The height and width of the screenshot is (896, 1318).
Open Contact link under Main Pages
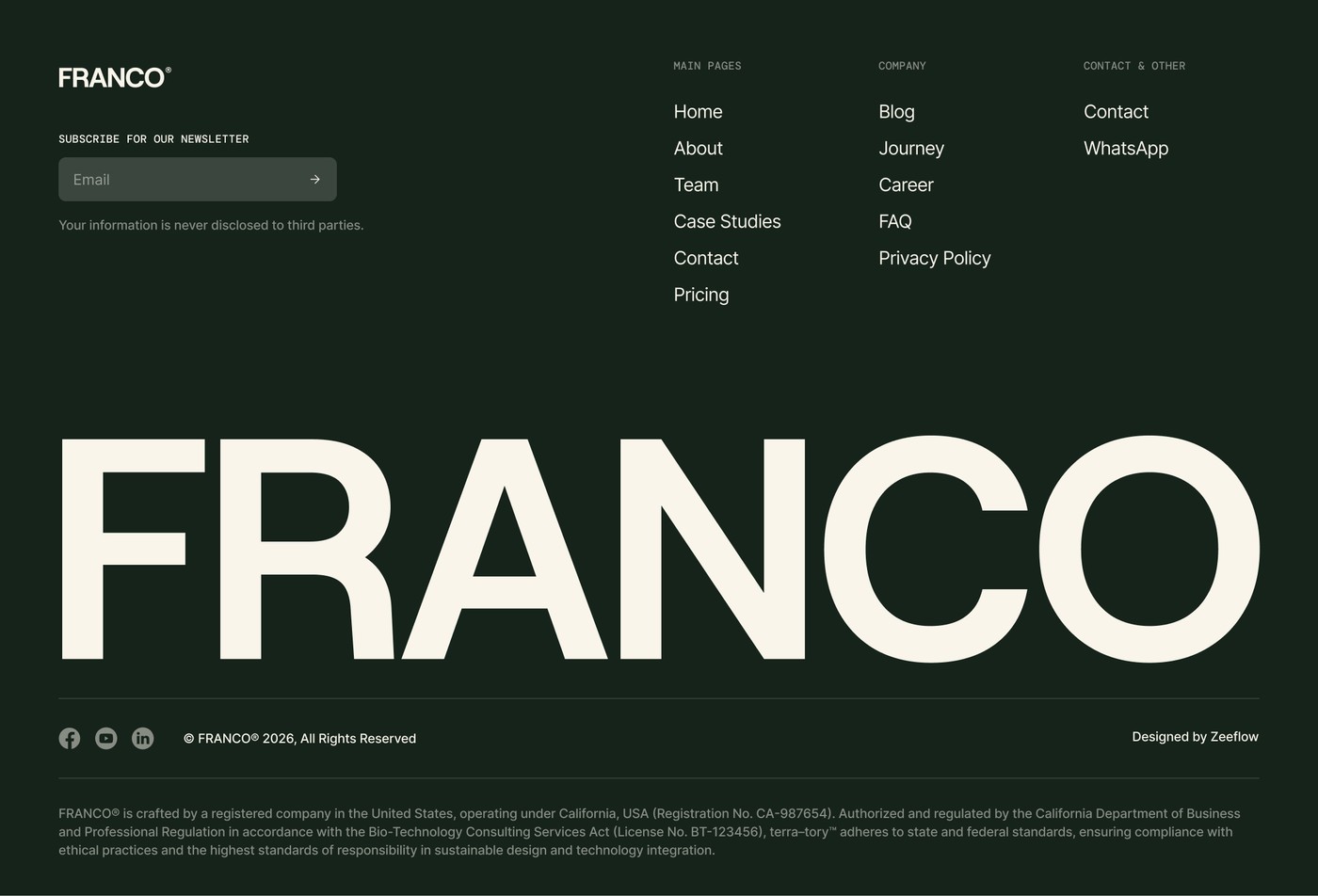(x=706, y=259)
